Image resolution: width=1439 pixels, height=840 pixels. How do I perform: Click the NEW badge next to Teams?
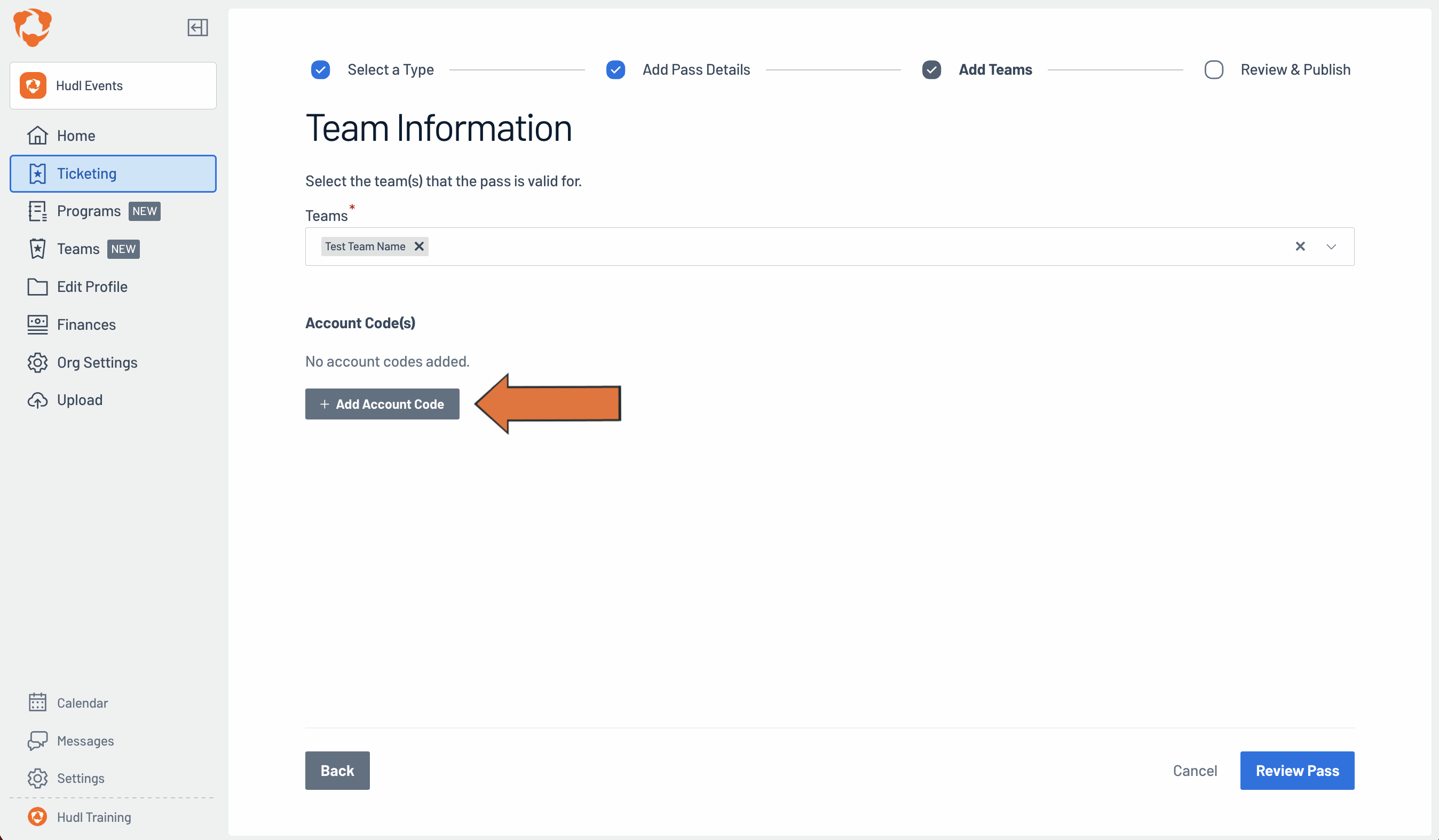coord(123,249)
